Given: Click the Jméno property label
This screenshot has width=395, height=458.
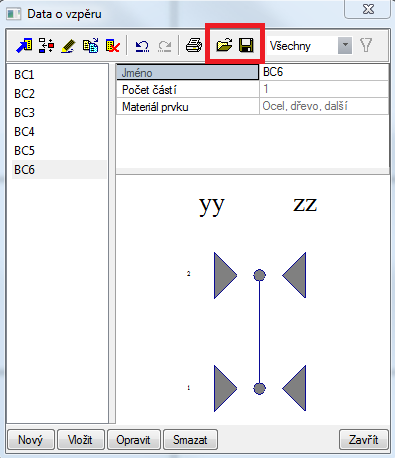Looking at the screenshot, I should tap(187, 72).
